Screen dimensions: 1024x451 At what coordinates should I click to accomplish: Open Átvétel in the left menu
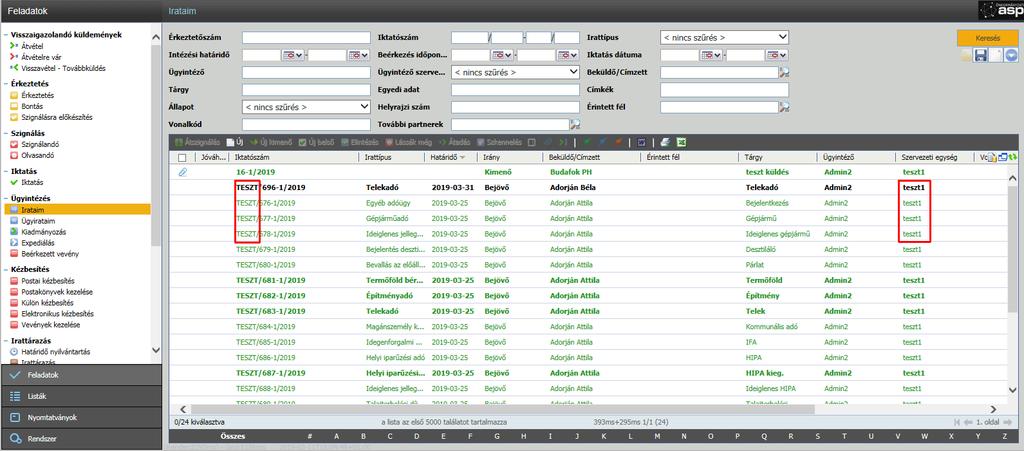[x=33, y=46]
